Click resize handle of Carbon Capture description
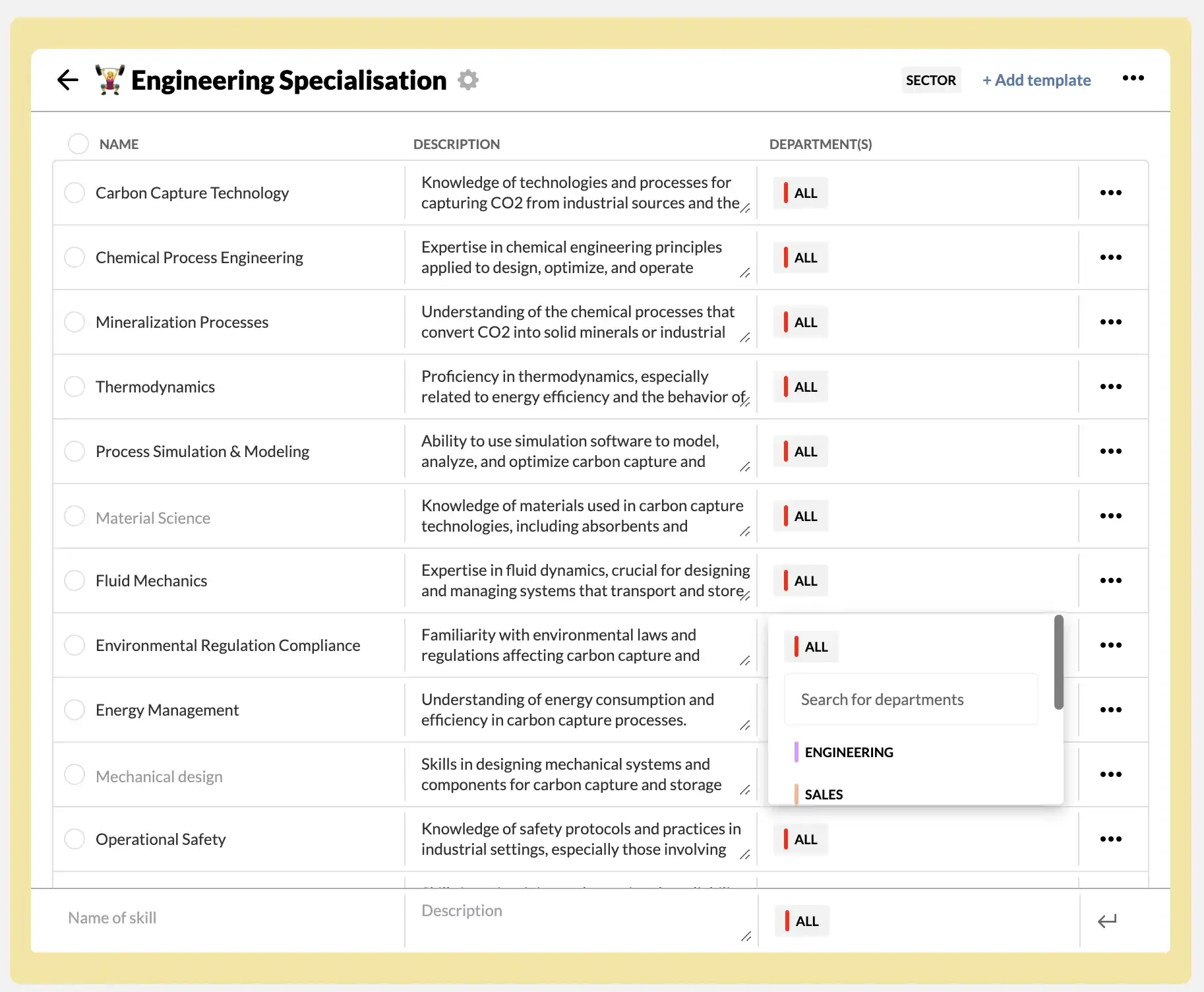This screenshot has width=1204, height=992. [x=745, y=208]
